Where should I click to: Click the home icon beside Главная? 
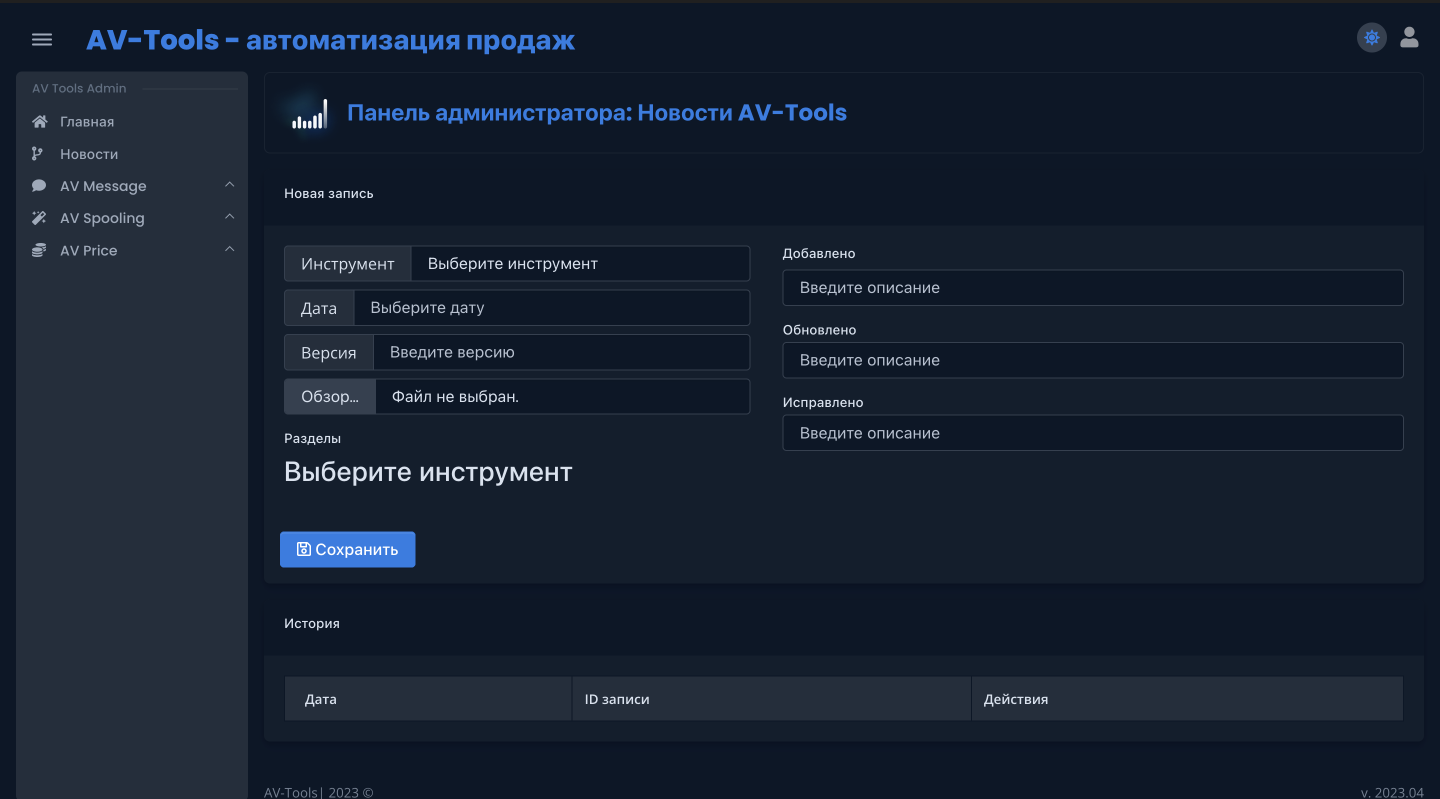[x=39, y=122]
